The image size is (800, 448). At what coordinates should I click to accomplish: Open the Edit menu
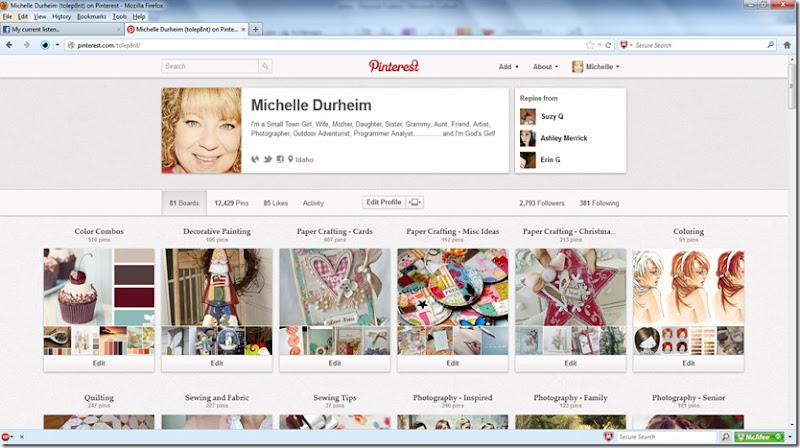(23, 16)
